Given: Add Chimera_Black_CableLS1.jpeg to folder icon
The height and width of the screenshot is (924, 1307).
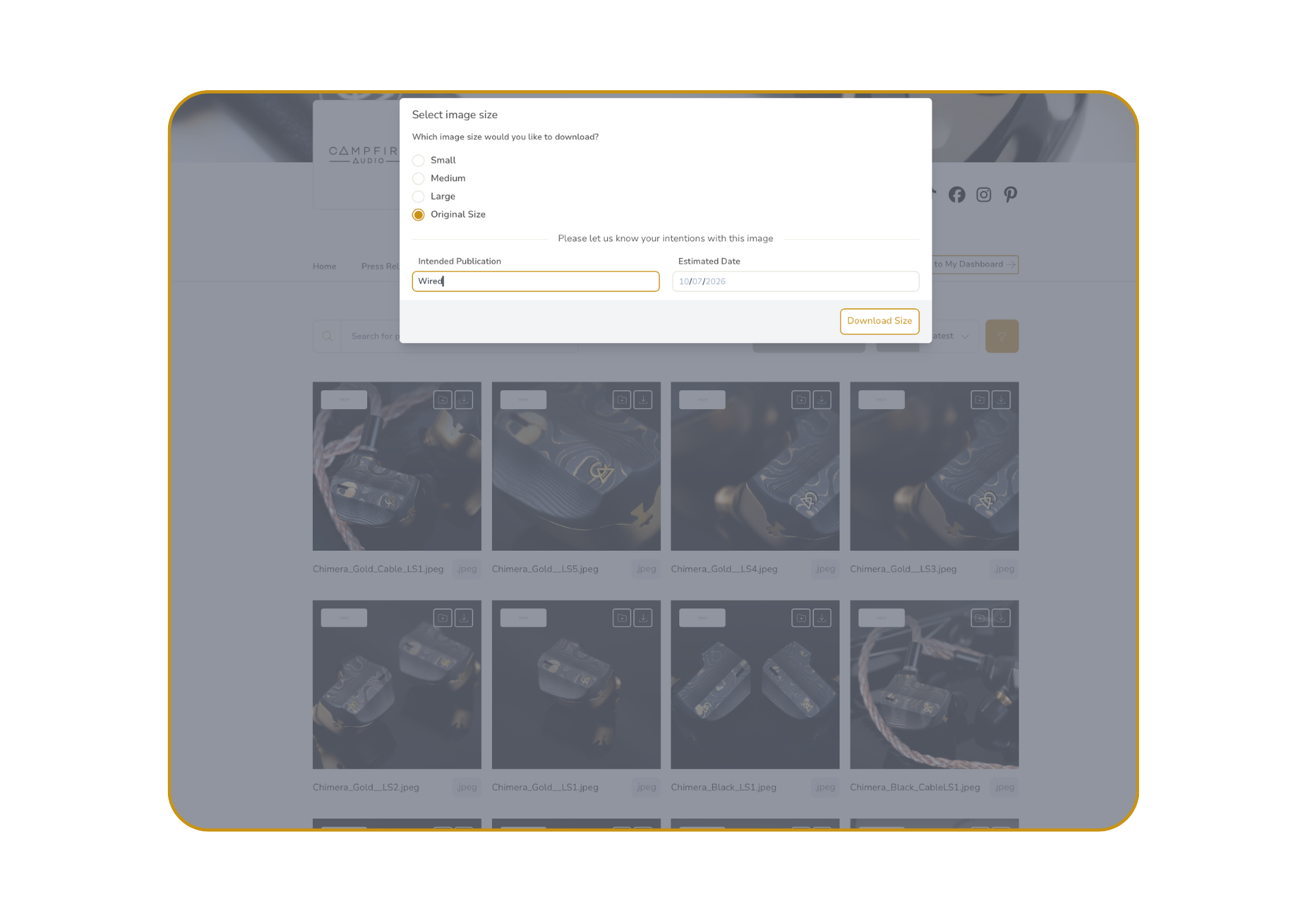Looking at the screenshot, I should pos(980,618).
